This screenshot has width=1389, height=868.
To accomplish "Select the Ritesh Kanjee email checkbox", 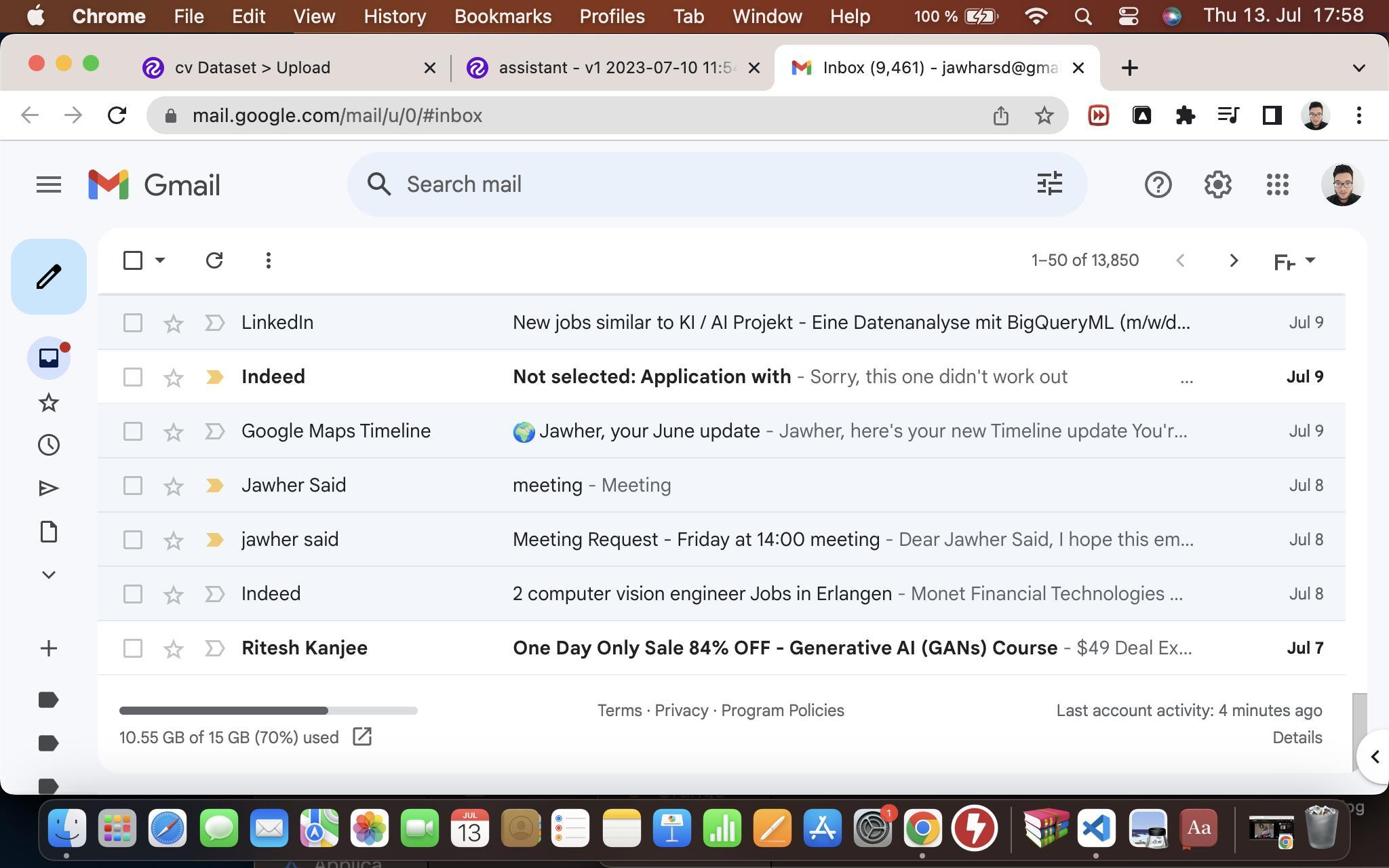I will 133,648.
